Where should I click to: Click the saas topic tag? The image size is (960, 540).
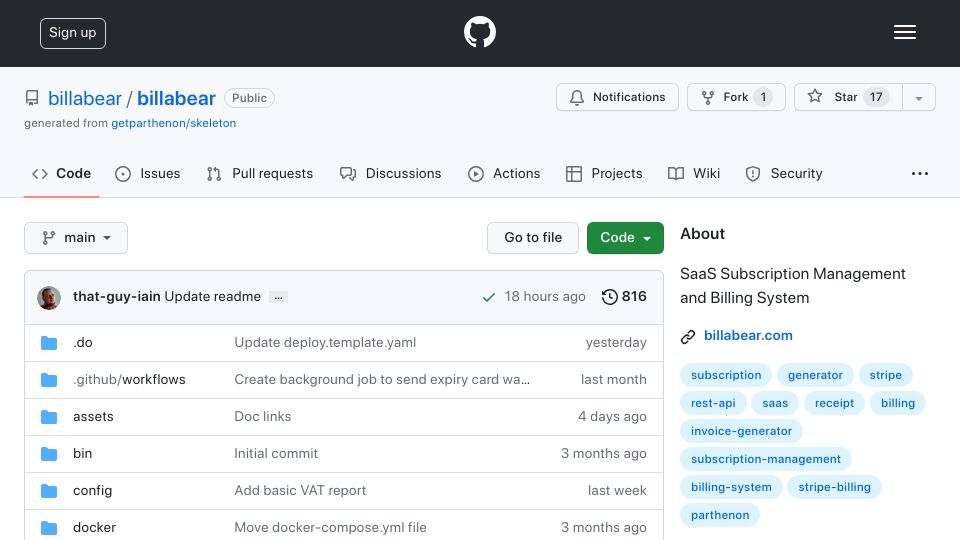(775, 403)
